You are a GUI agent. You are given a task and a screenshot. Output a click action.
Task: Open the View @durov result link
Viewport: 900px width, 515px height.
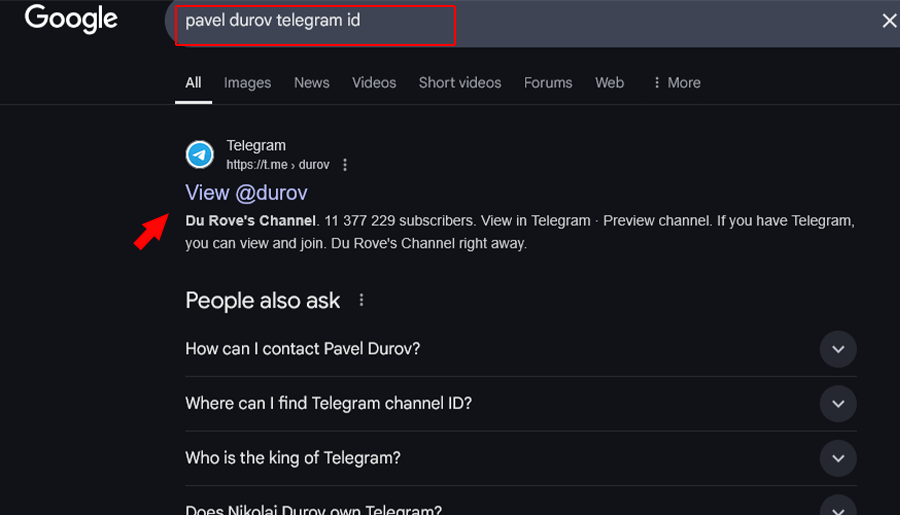coord(246,193)
